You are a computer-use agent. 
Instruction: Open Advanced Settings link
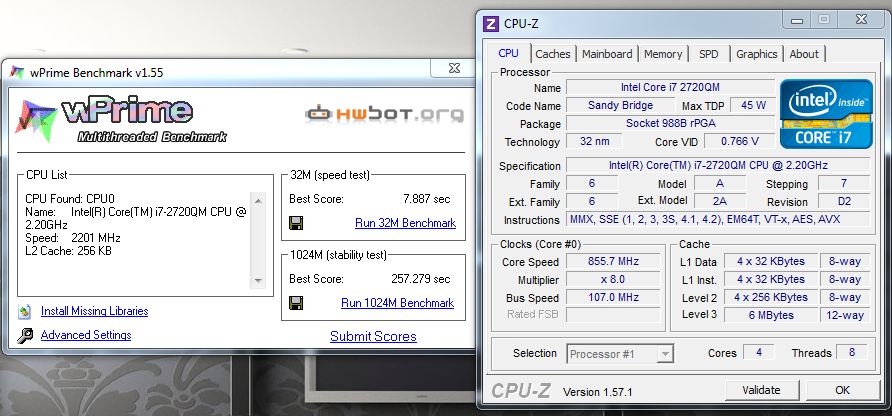click(x=86, y=335)
